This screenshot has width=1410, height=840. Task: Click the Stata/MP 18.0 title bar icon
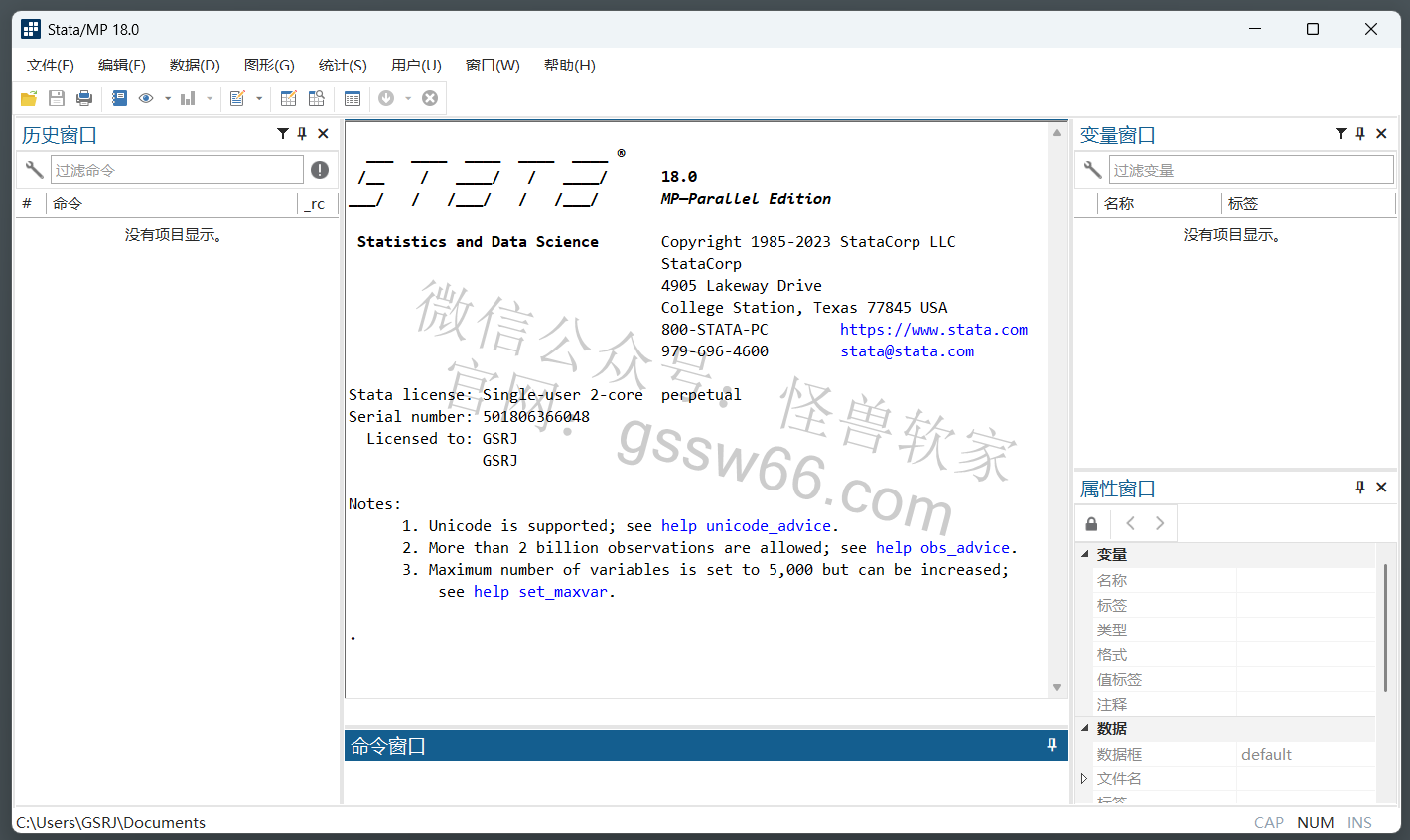coord(31,29)
